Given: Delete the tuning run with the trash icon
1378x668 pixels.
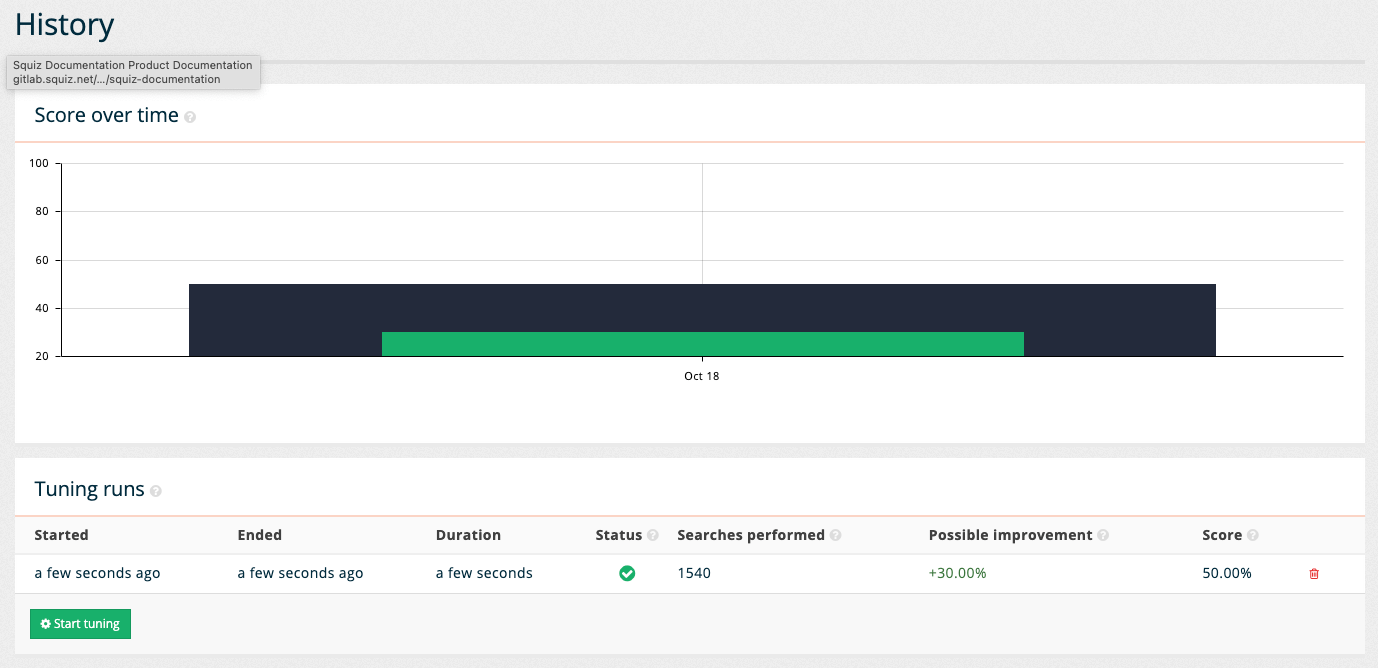Looking at the screenshot, I should pyautogui.click(x=1314, y=574).
